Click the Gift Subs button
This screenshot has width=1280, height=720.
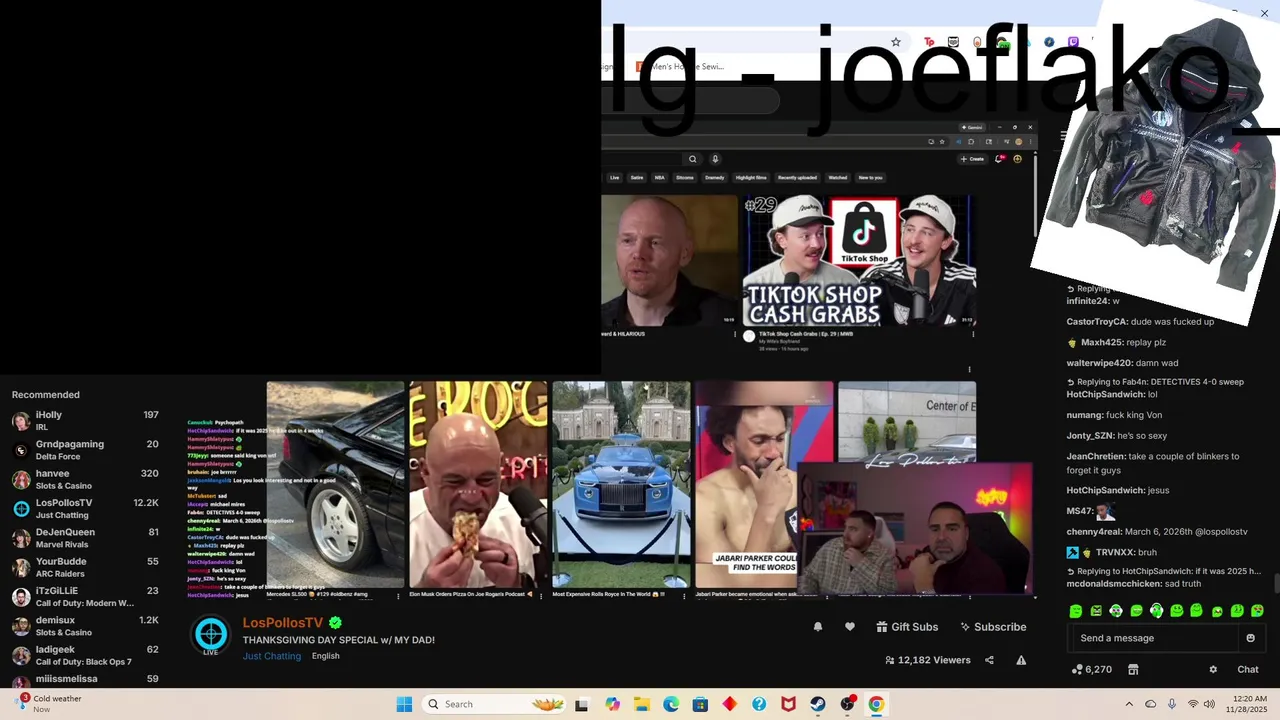(907, 627)
